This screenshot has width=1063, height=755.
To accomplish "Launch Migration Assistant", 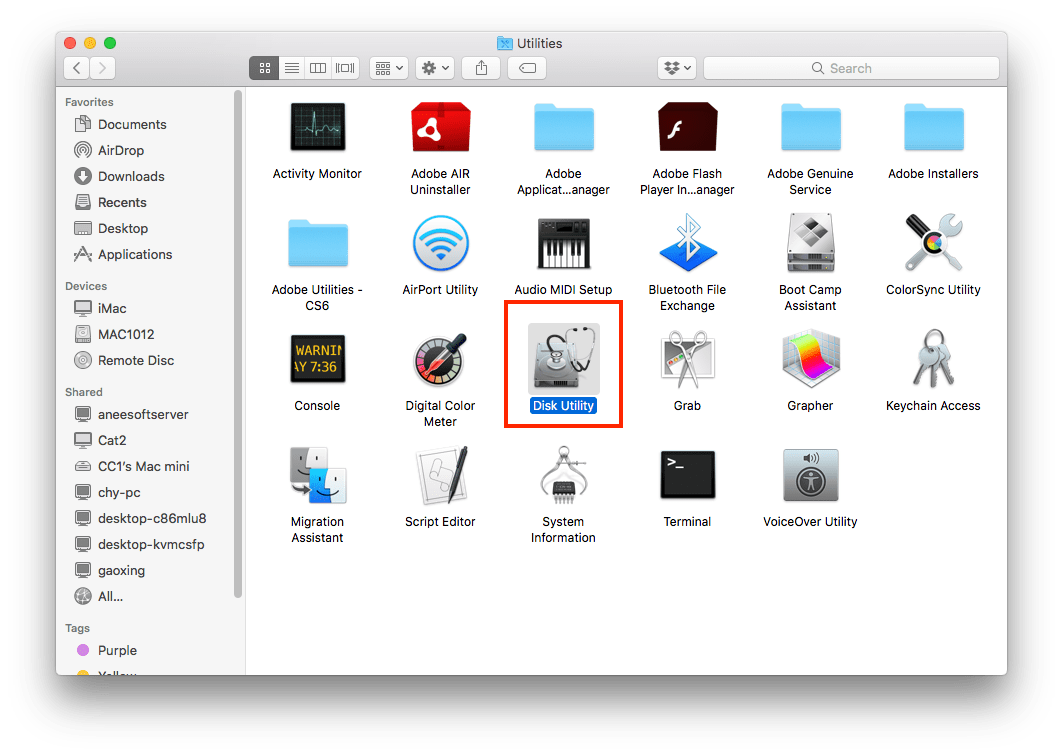I will (x=317, y=475).
